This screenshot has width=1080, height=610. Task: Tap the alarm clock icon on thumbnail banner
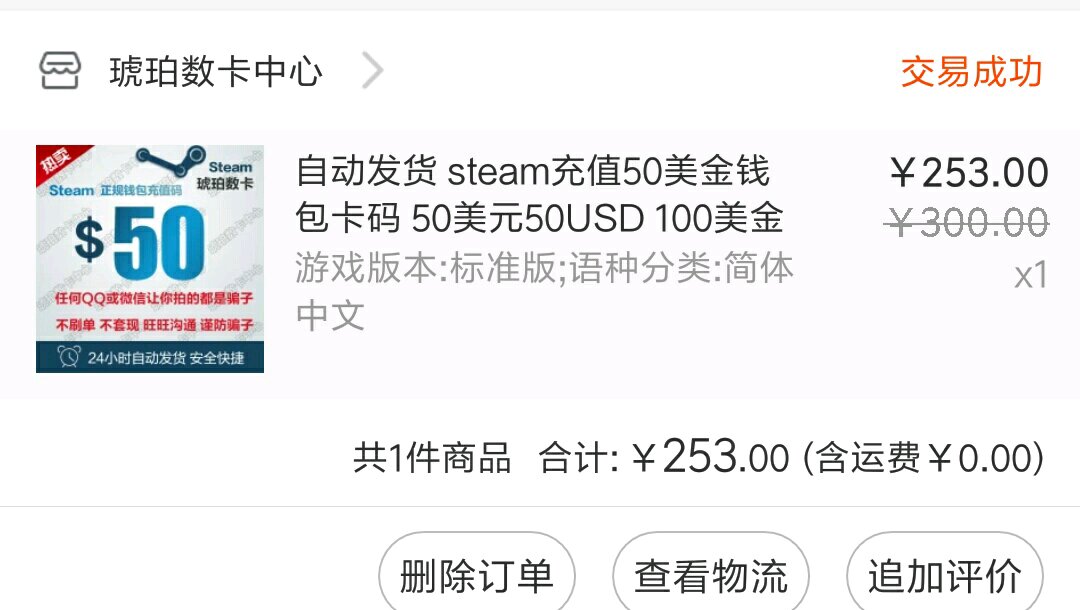69,357
